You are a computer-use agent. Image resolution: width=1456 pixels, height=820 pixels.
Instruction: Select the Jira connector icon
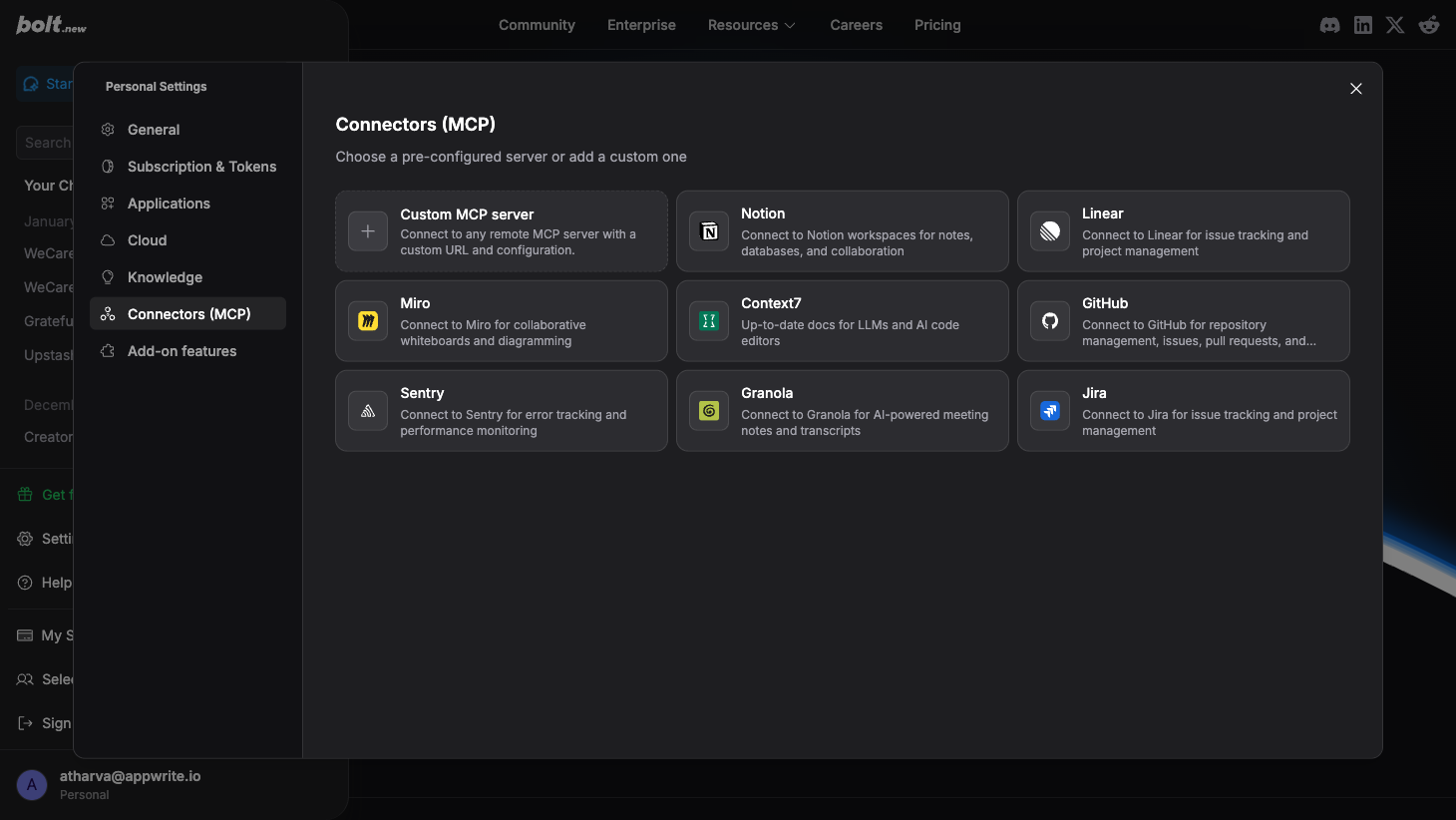[1049, 410]
